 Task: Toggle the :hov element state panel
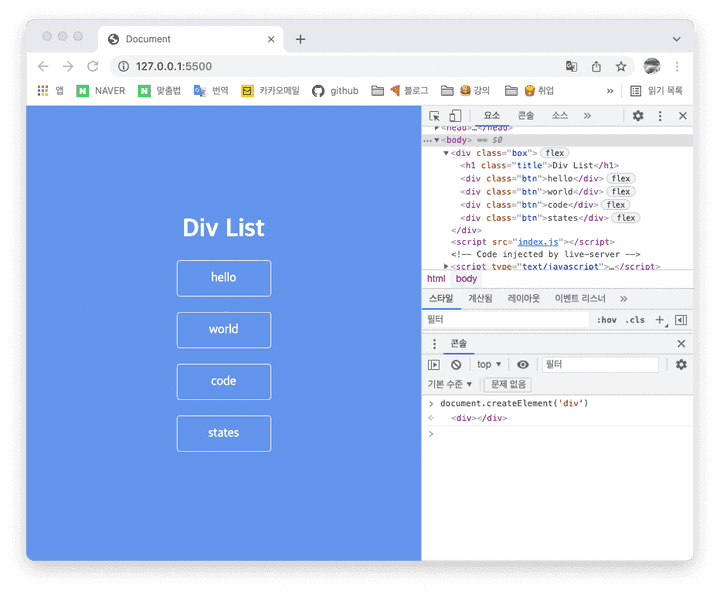pos(606,320)
